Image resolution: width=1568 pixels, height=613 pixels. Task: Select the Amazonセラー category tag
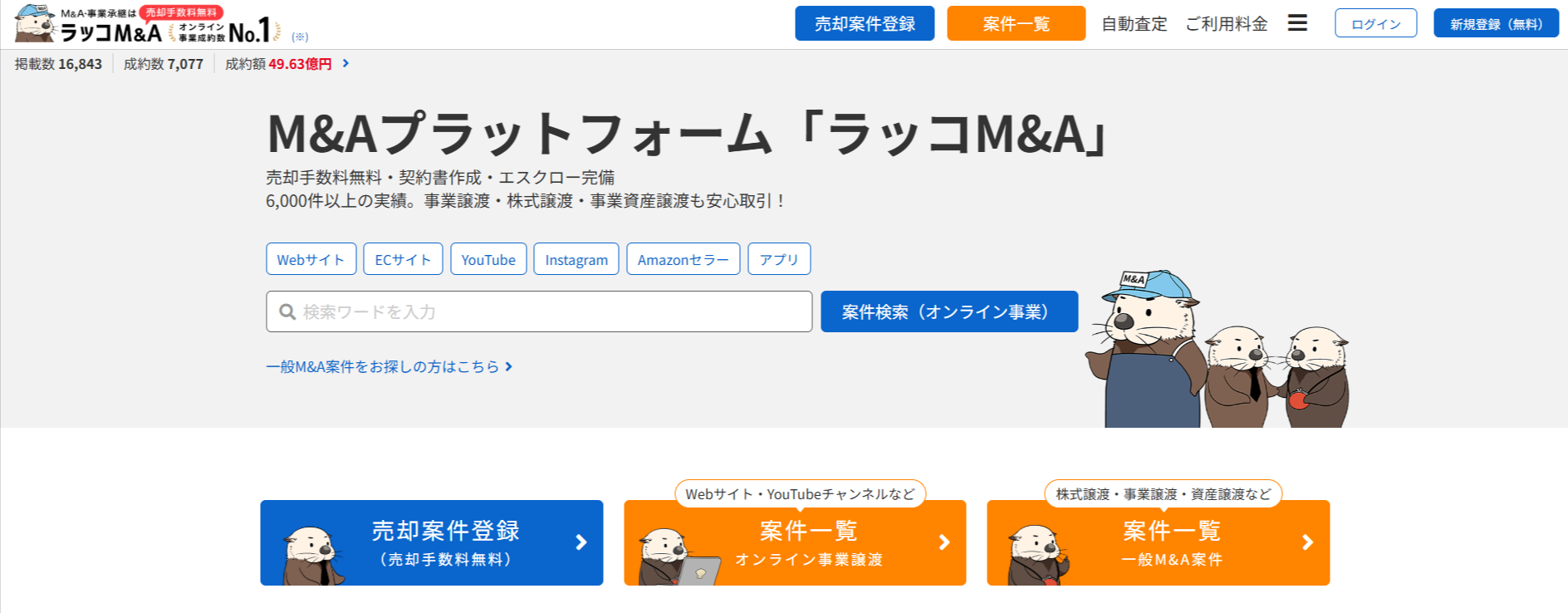[683, 259]
